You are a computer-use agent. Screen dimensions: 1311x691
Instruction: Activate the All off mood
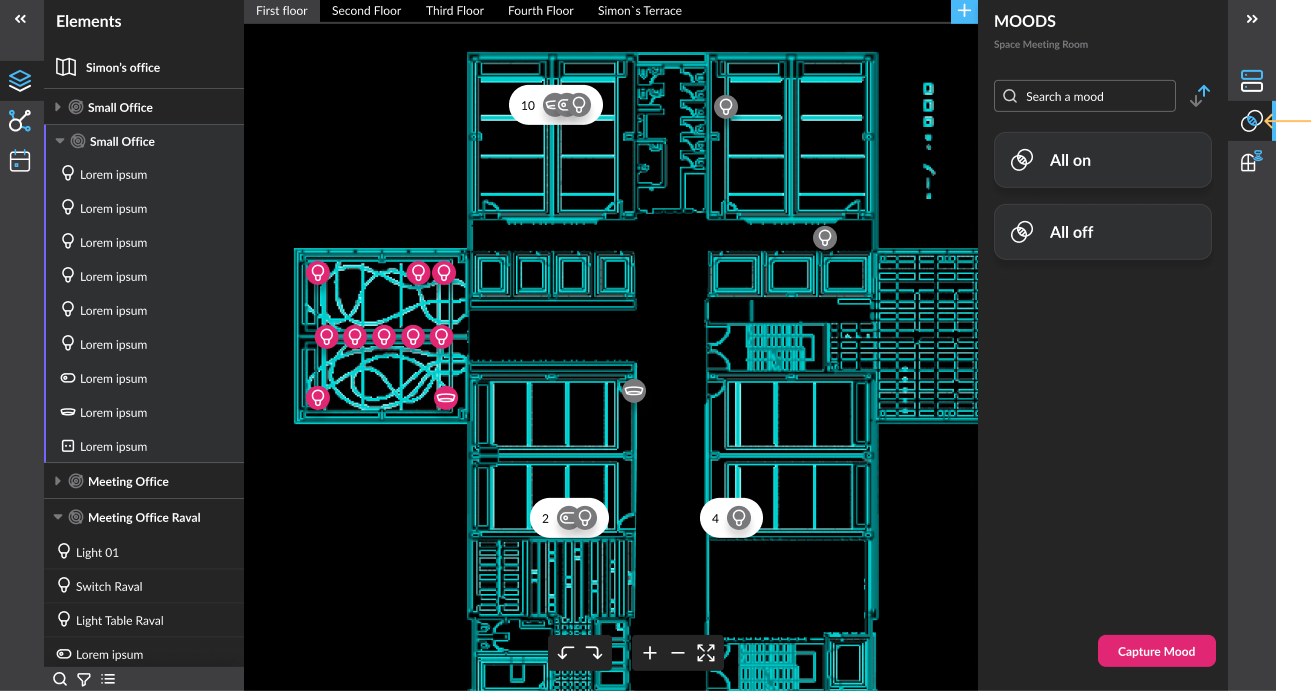pyautogui.click(x=1103, y=232)
